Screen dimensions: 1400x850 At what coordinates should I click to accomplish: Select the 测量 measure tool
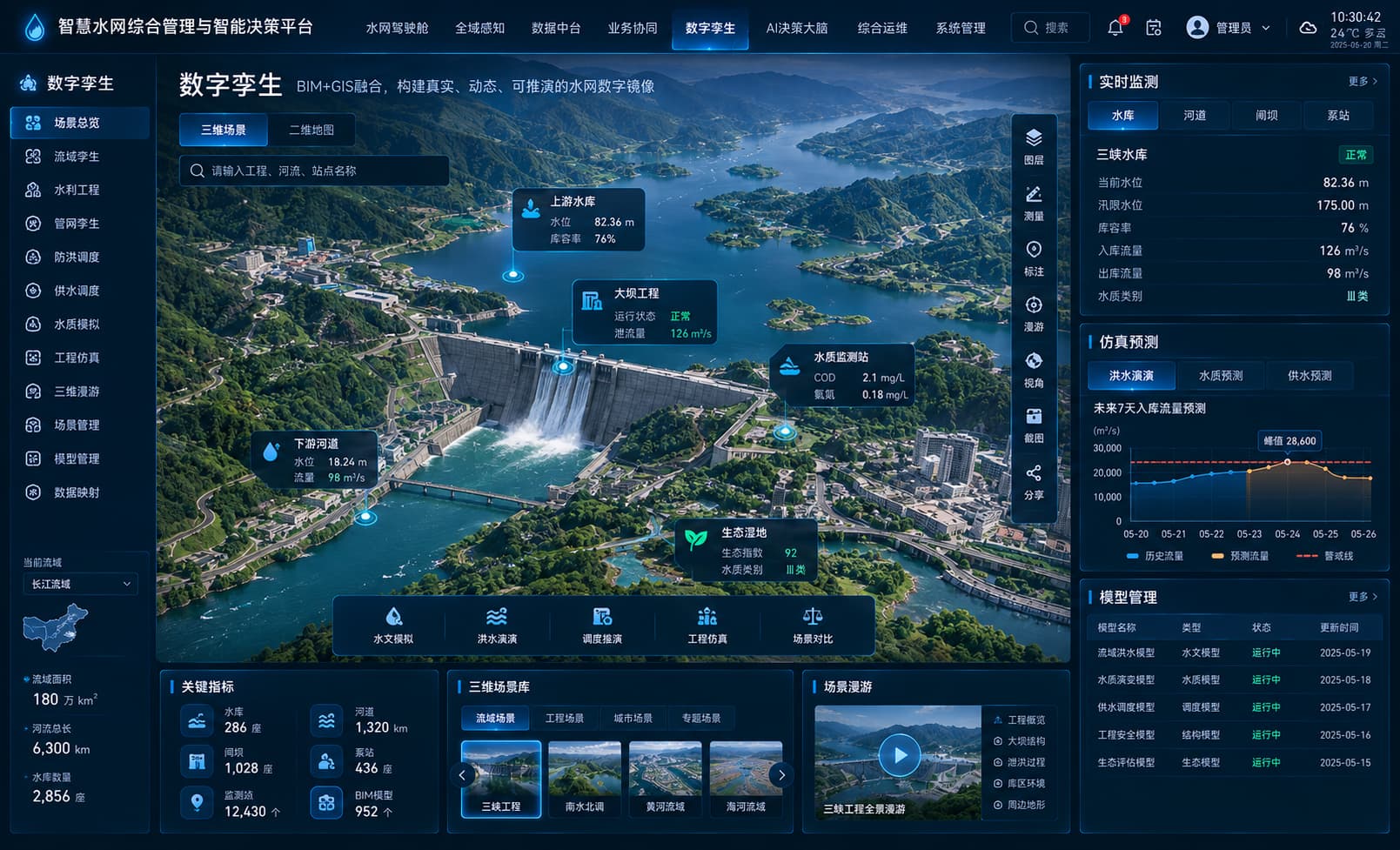point(1034,203)
